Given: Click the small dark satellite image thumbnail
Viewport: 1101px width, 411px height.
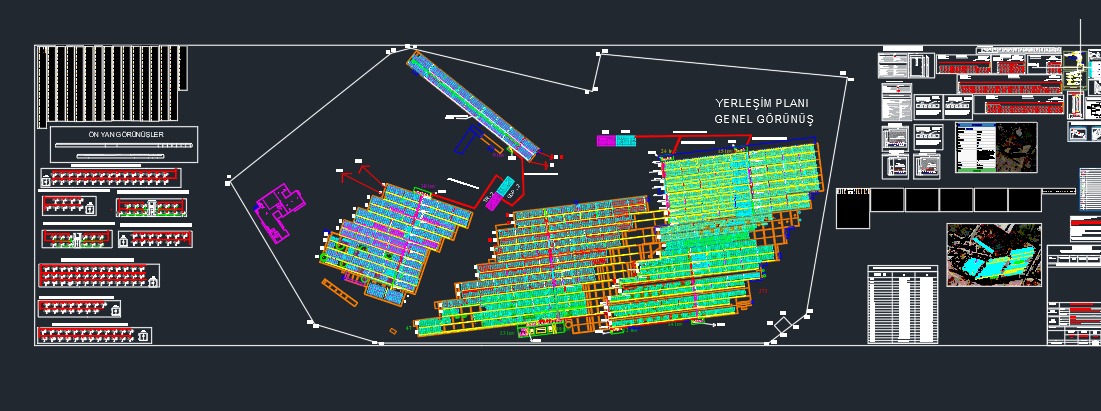Looking at the screenshot, I should point(1010,147).
